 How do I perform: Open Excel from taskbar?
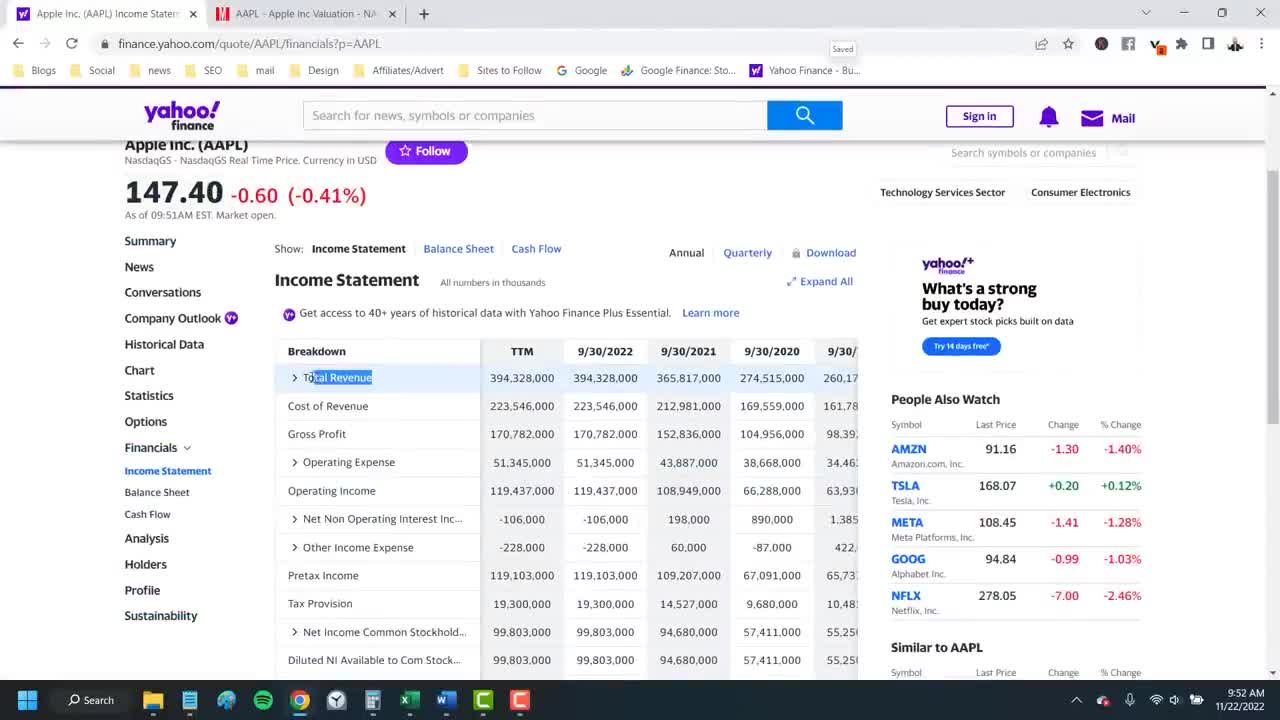click(x=410, y=700)
